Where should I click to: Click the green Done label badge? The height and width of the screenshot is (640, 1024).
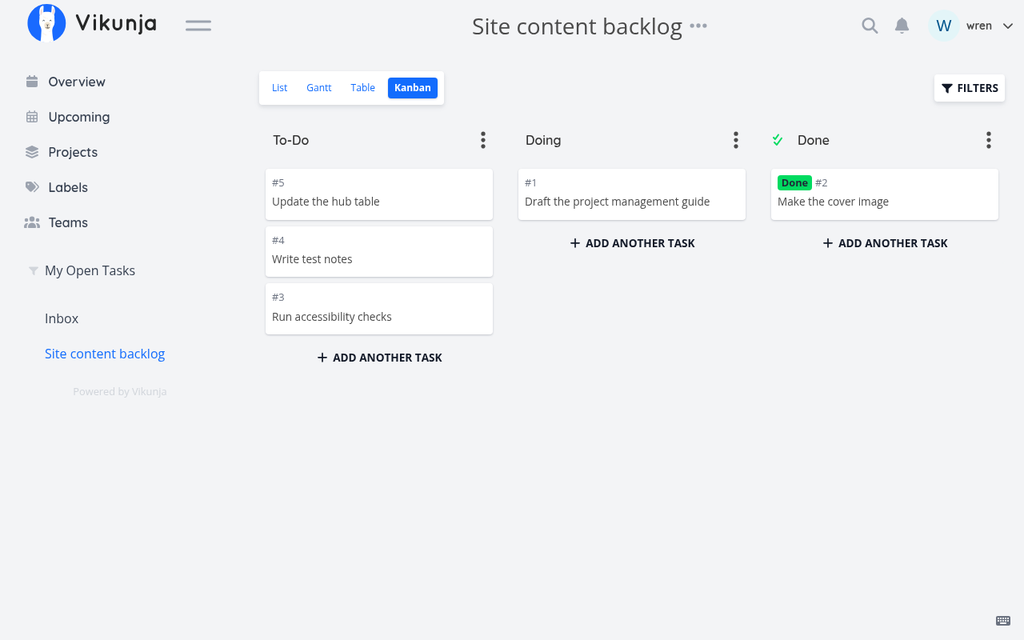coord(794,183)
